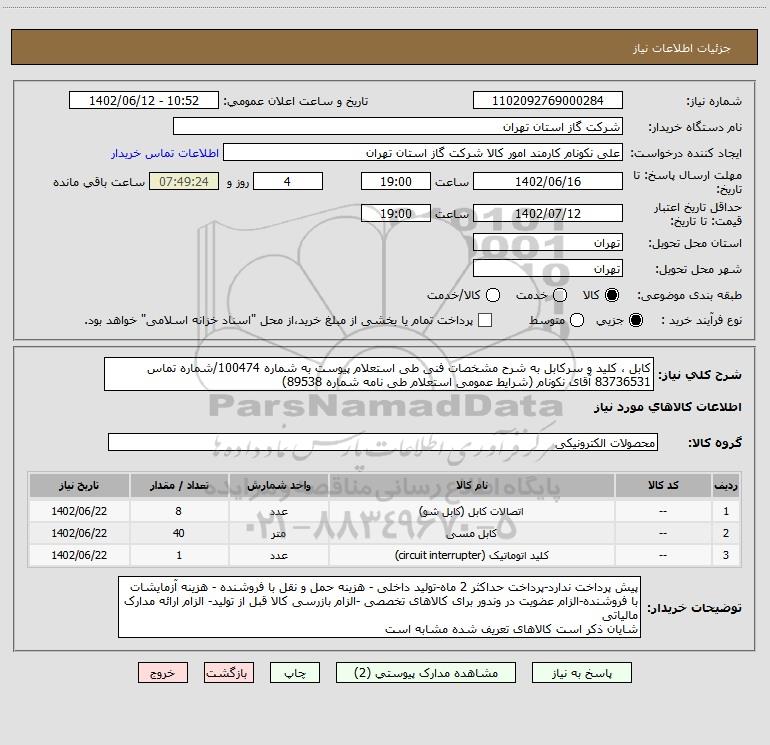Click the response deadline date 1402/06/16
770x745 pixels.
tap(548, 181)
